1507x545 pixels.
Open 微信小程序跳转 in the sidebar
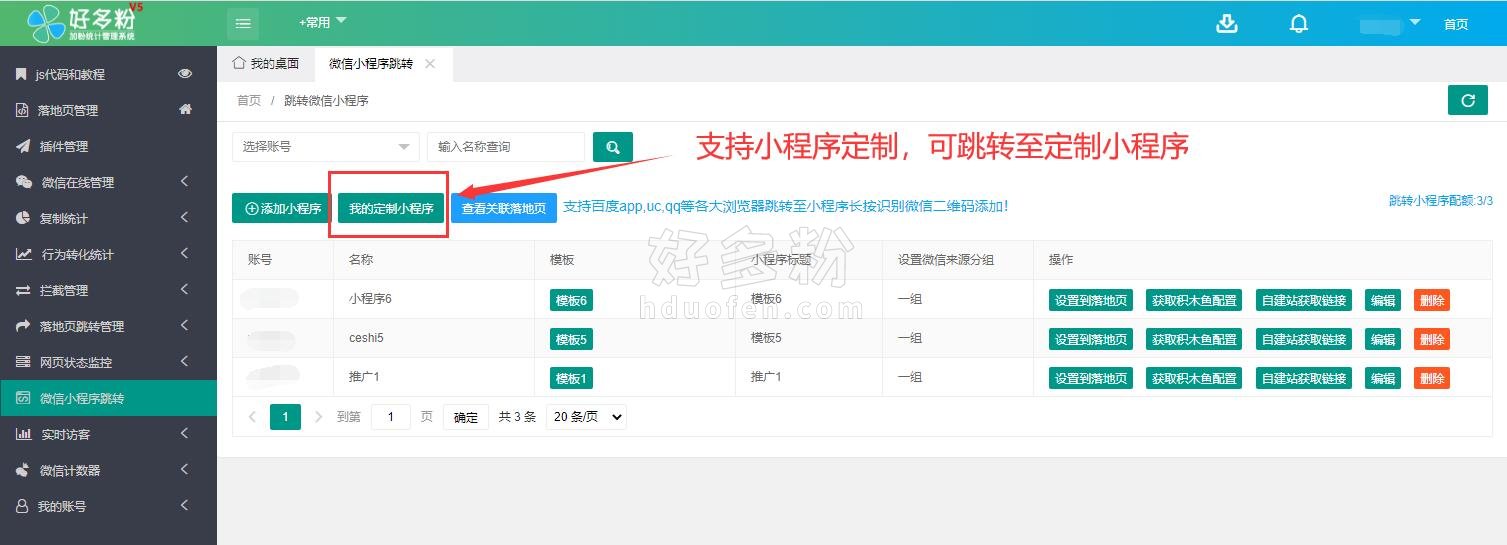108,398
